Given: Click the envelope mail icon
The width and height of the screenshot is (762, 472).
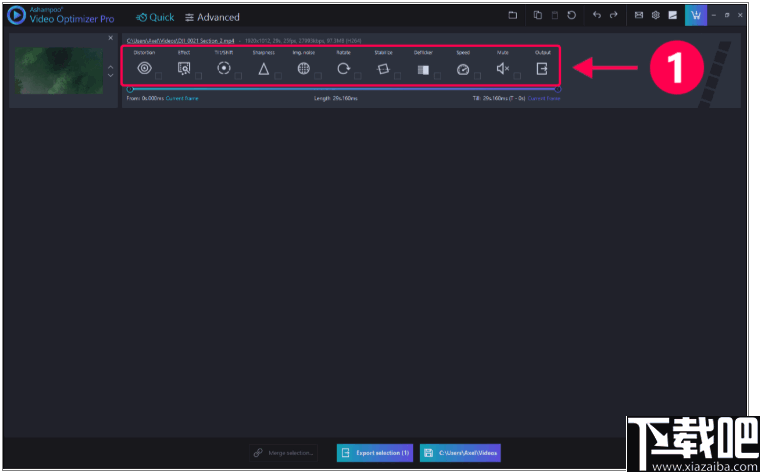Looking at the screenshot, I should [639, 15].
